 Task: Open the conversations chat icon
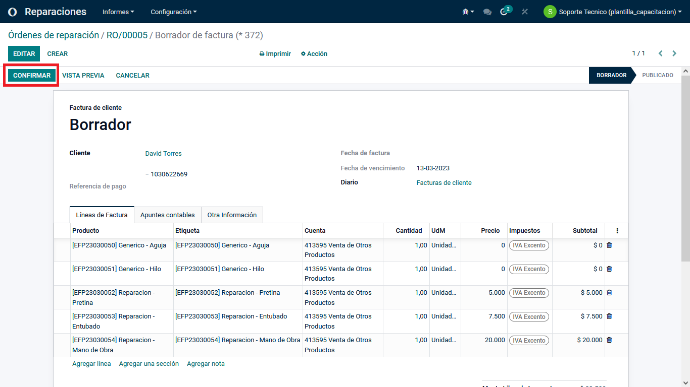tap(487, 12)
